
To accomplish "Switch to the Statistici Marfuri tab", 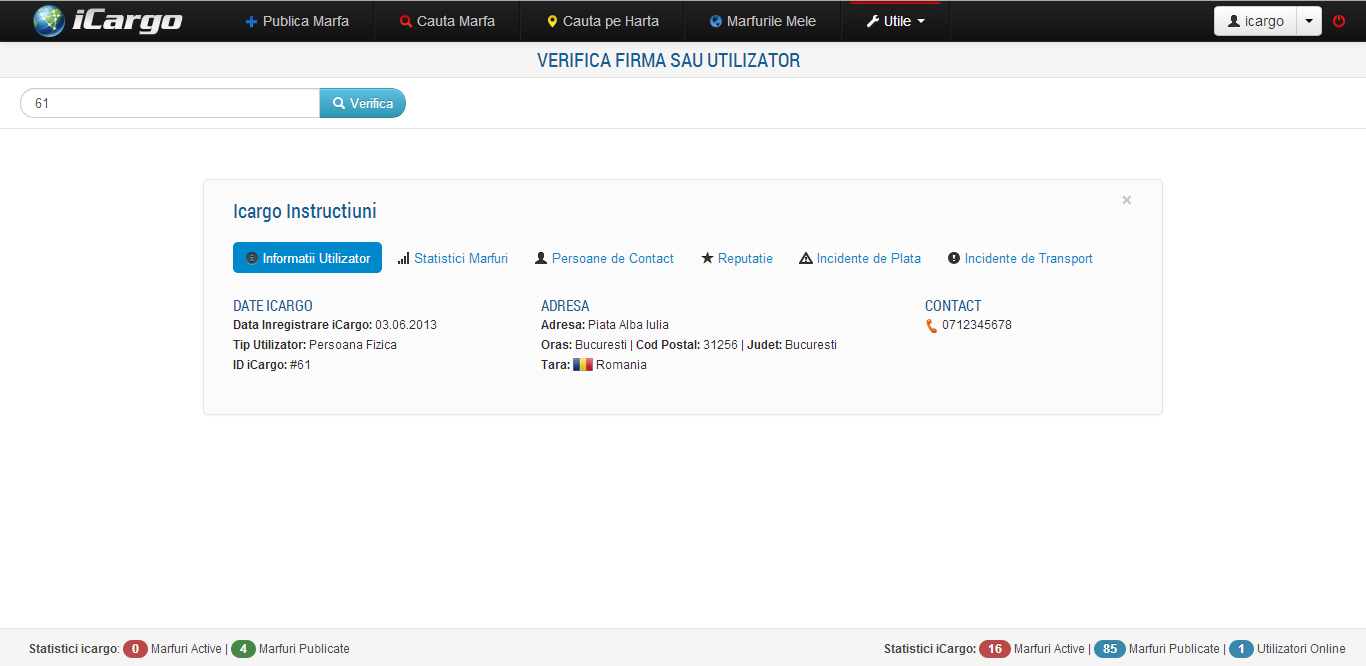I will point(452,258).
